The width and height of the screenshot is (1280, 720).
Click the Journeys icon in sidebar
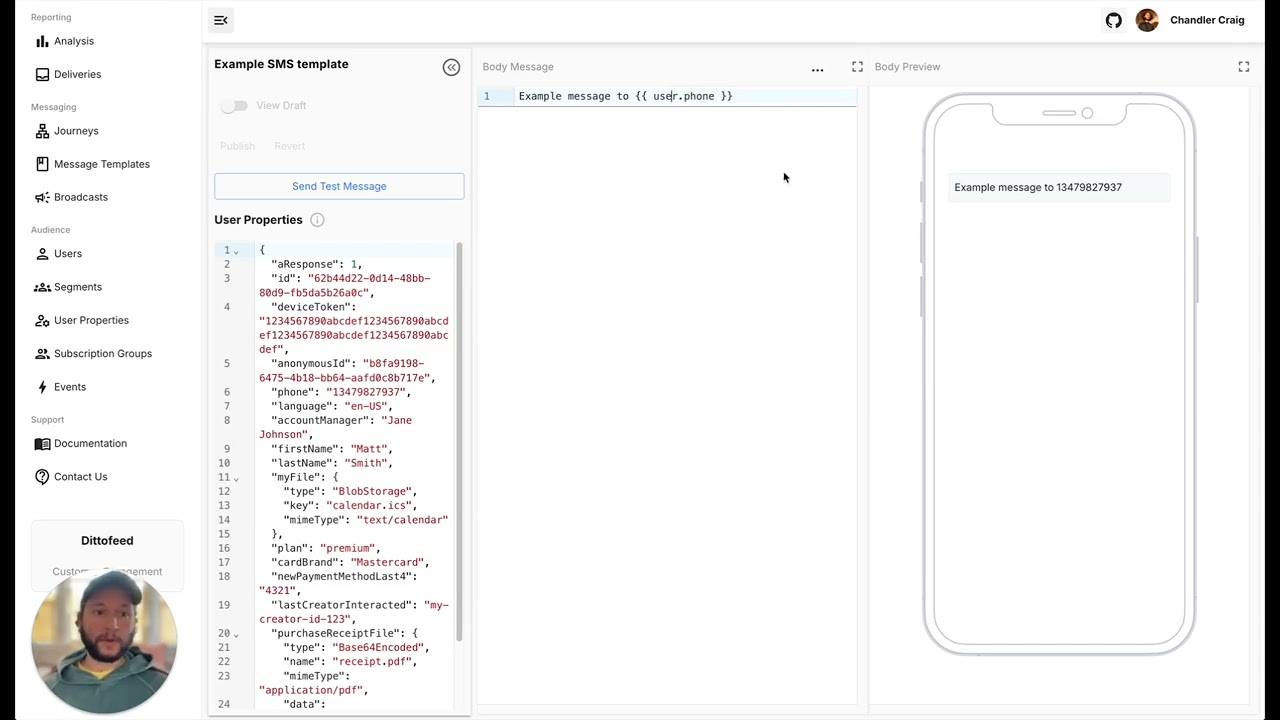tap(42, 131)
